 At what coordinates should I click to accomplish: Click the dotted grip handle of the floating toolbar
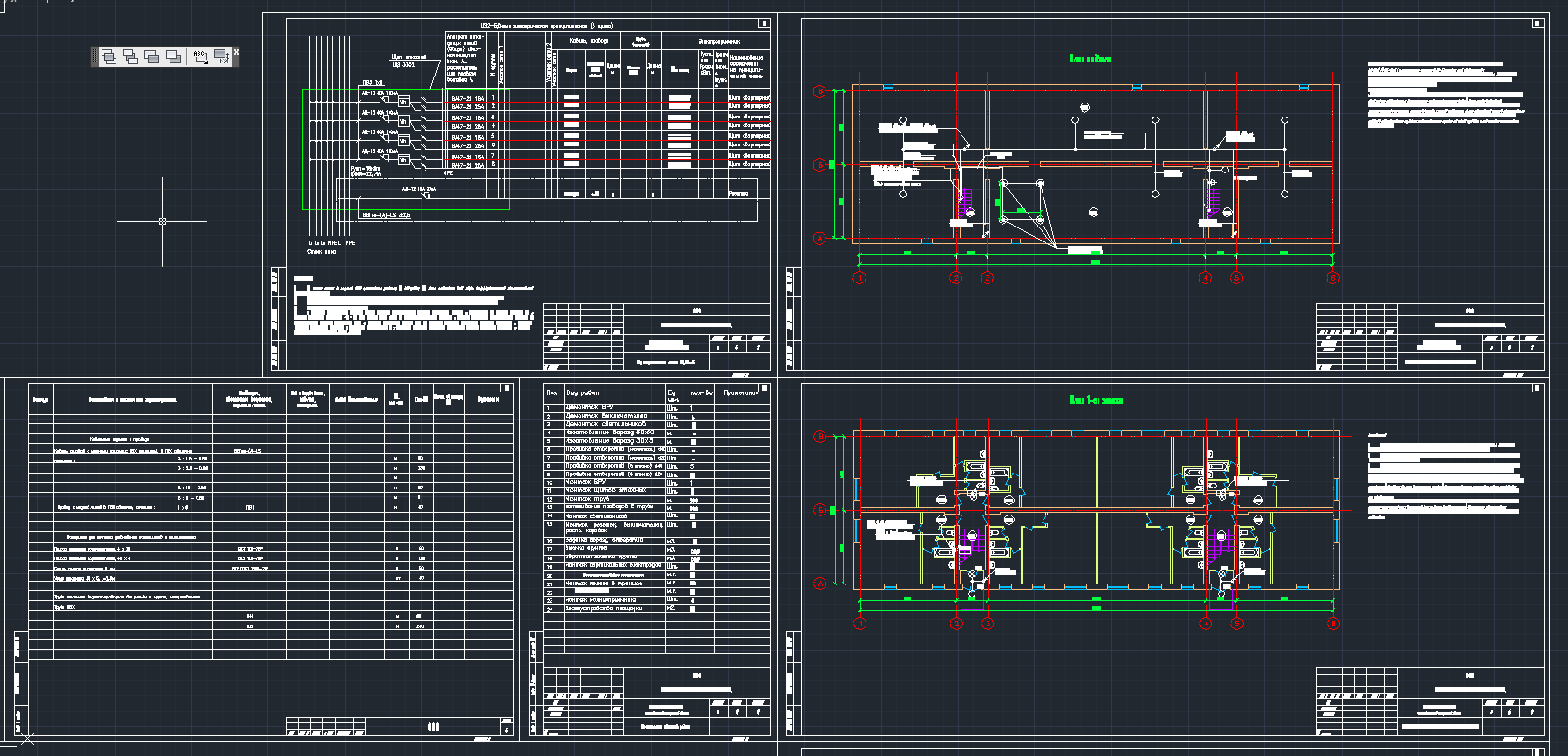95,57
